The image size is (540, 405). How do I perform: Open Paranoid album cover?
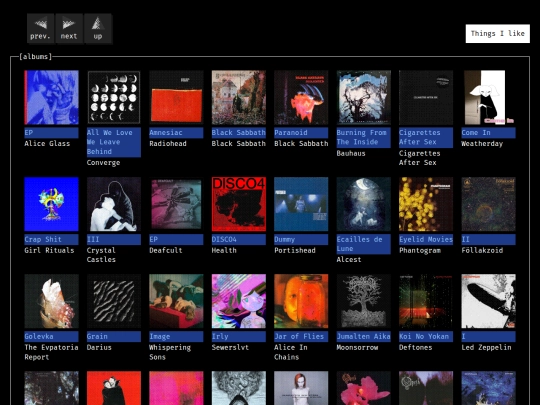pos(301,97)
